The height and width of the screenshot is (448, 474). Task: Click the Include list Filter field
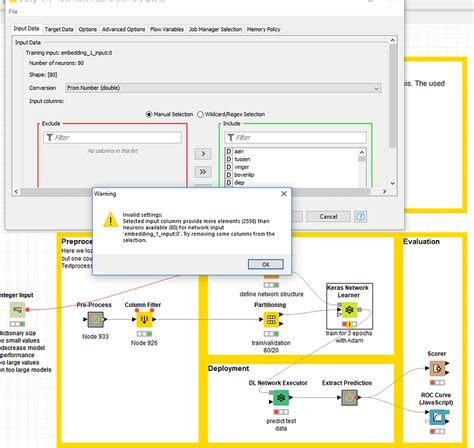point(296,138)
